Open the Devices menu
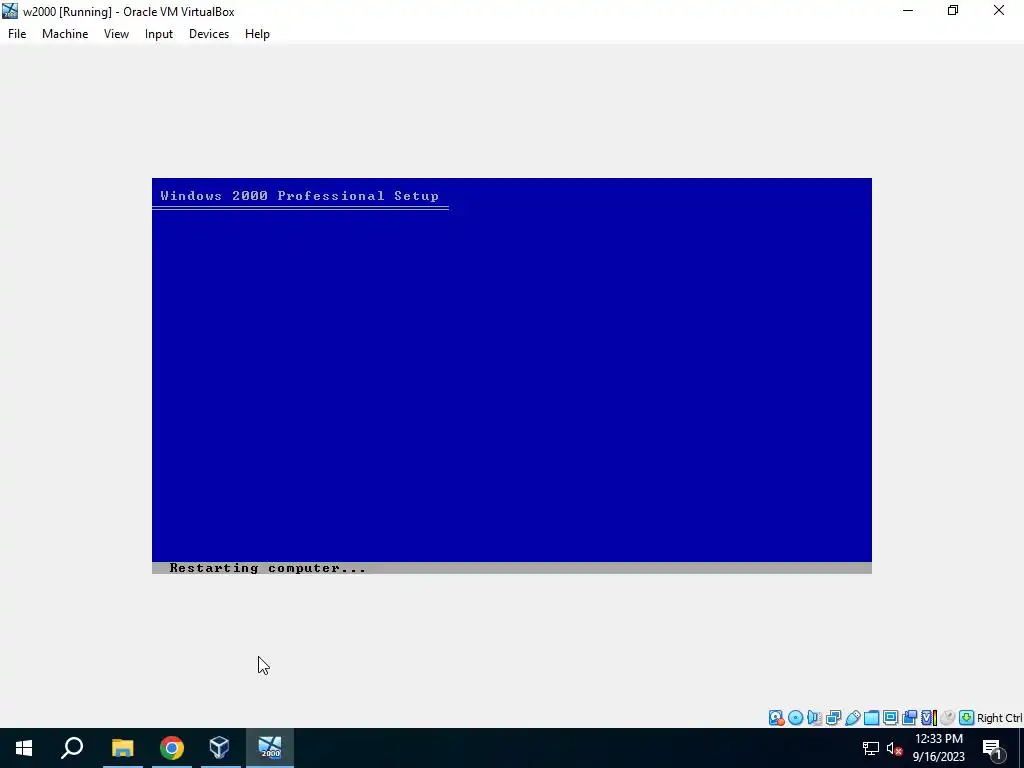Viewport: 1024px width, 768px height. tap(209, 34)
